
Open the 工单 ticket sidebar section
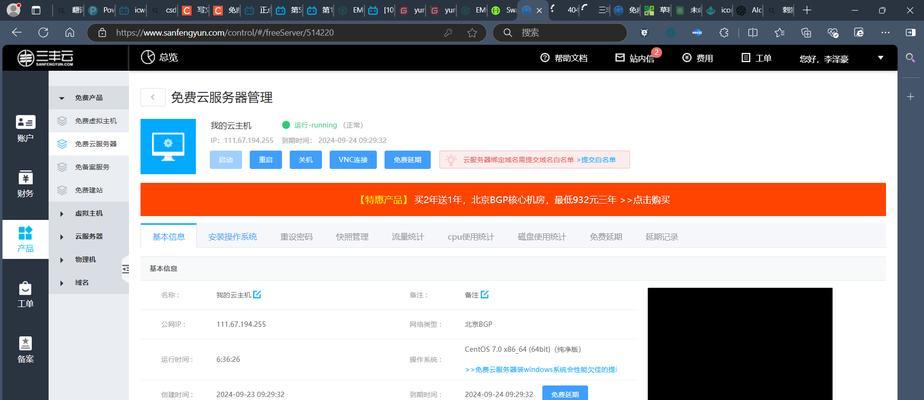(25, 294)
